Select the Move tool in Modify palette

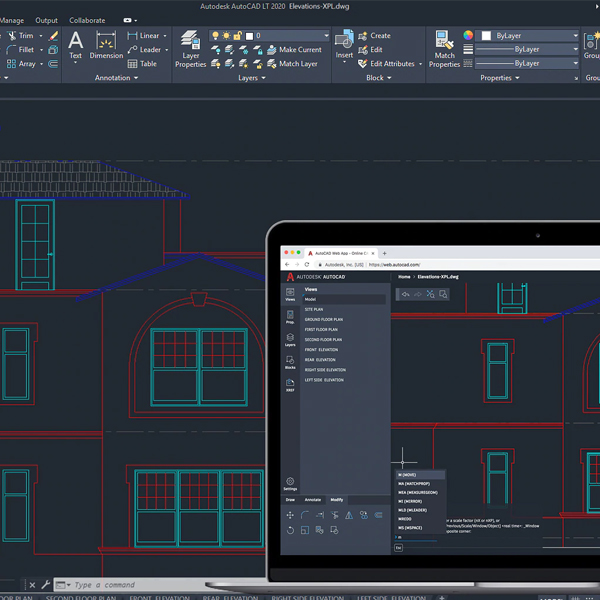[x=290, y=515]
